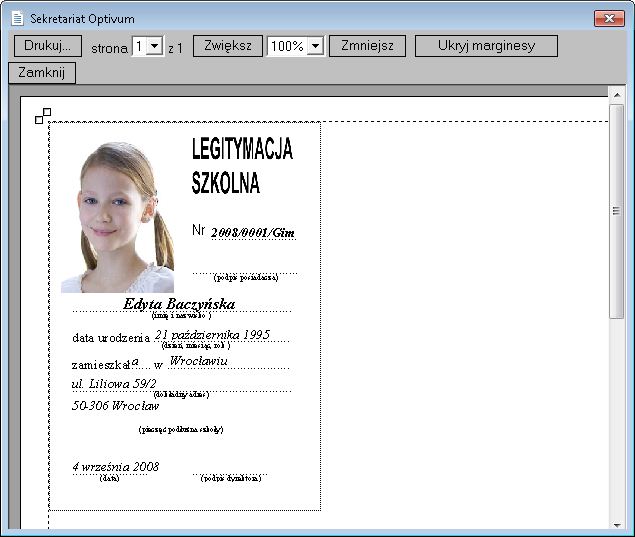
Task: Toggle Ukryj marginesy to hide margins
Action: pos(486,46)
